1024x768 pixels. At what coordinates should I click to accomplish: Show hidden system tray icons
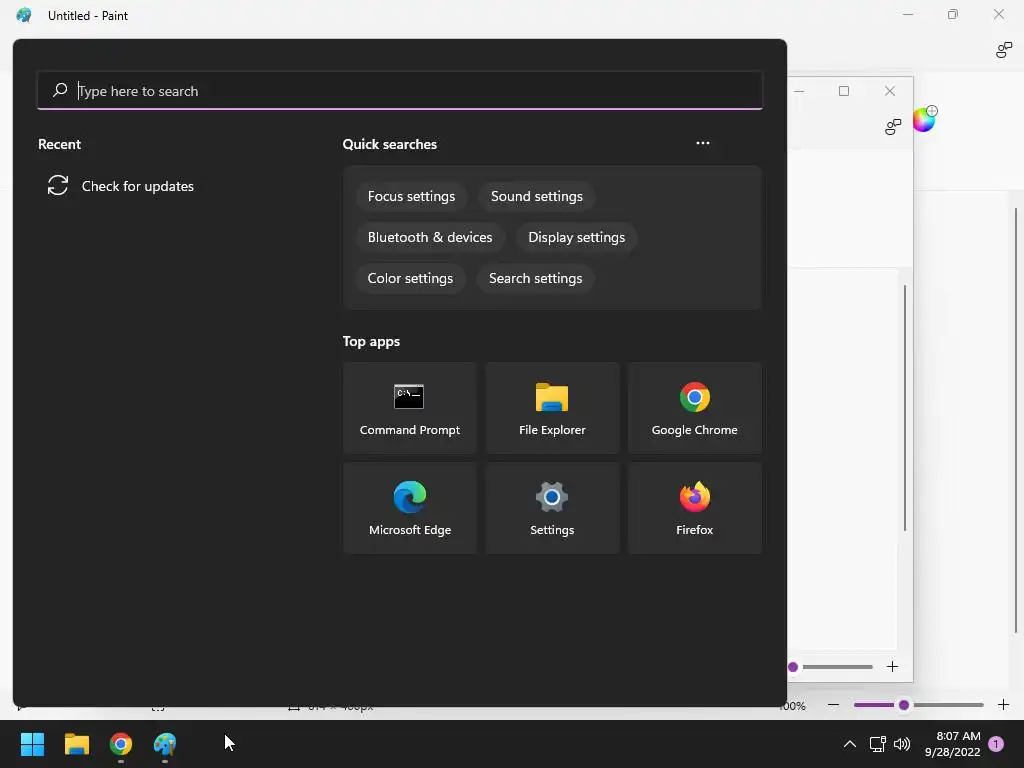coord(850,744)
